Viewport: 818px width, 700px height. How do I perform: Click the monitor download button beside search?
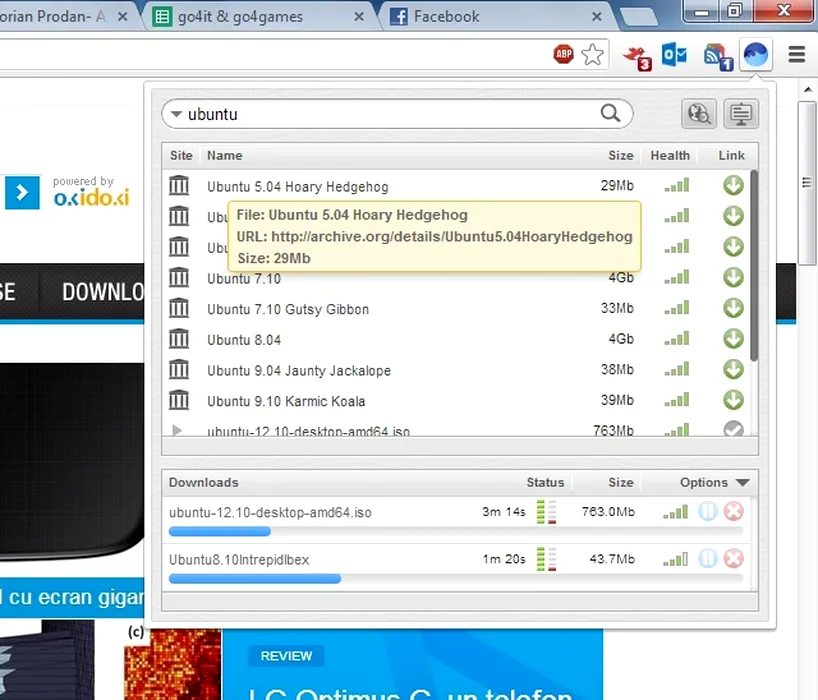741,114
